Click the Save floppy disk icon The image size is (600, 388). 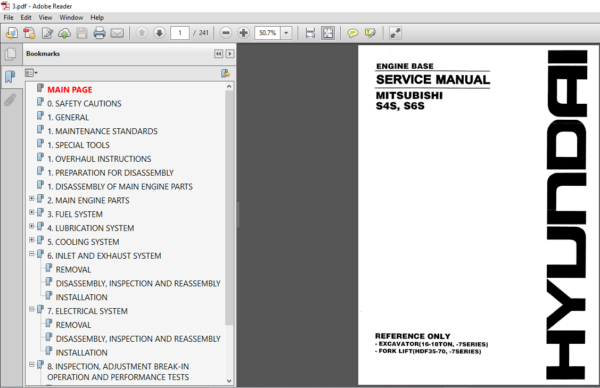click(x=82, y=33)
